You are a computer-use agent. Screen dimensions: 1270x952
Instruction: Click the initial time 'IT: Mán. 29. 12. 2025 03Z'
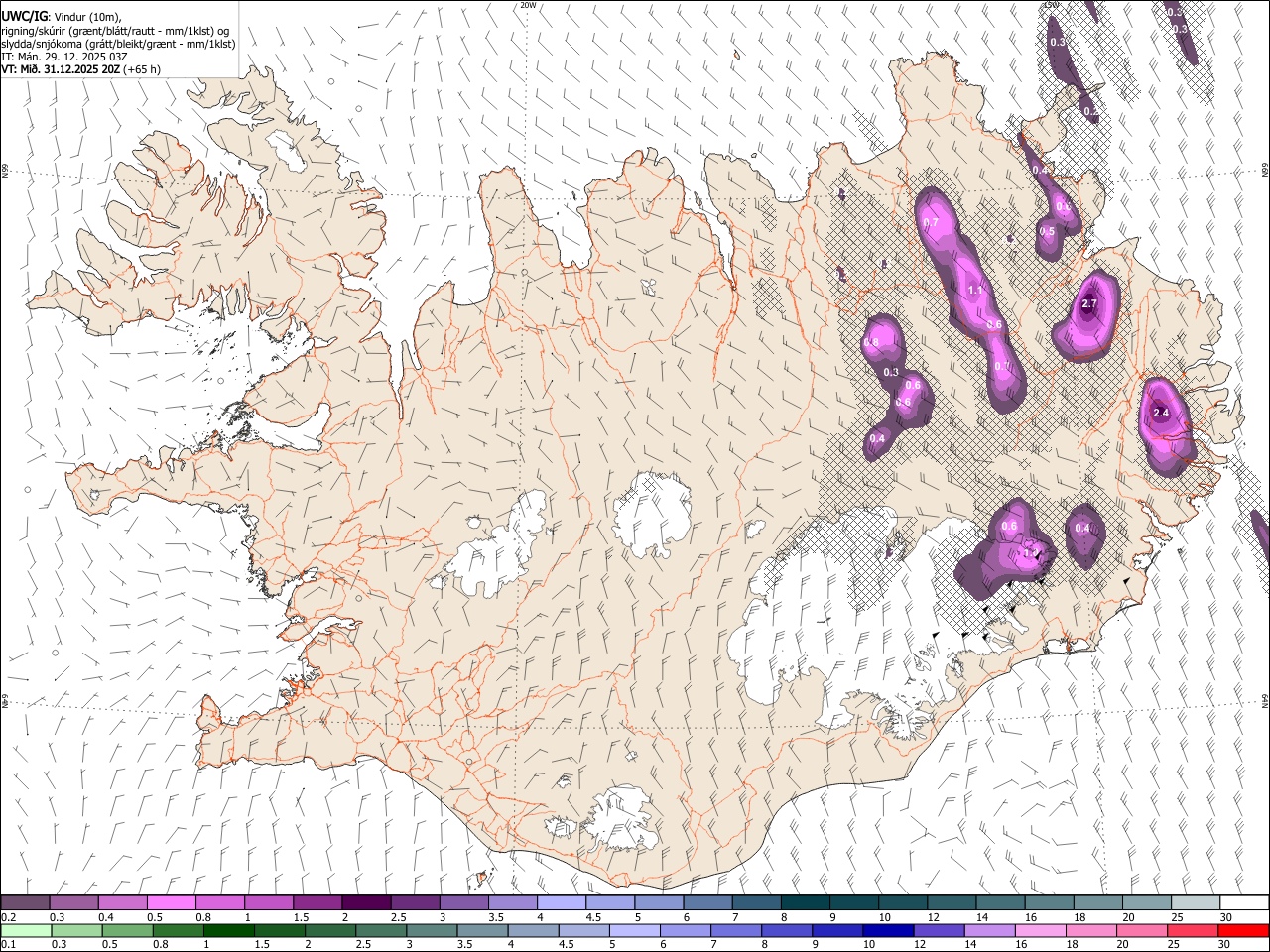63,57
